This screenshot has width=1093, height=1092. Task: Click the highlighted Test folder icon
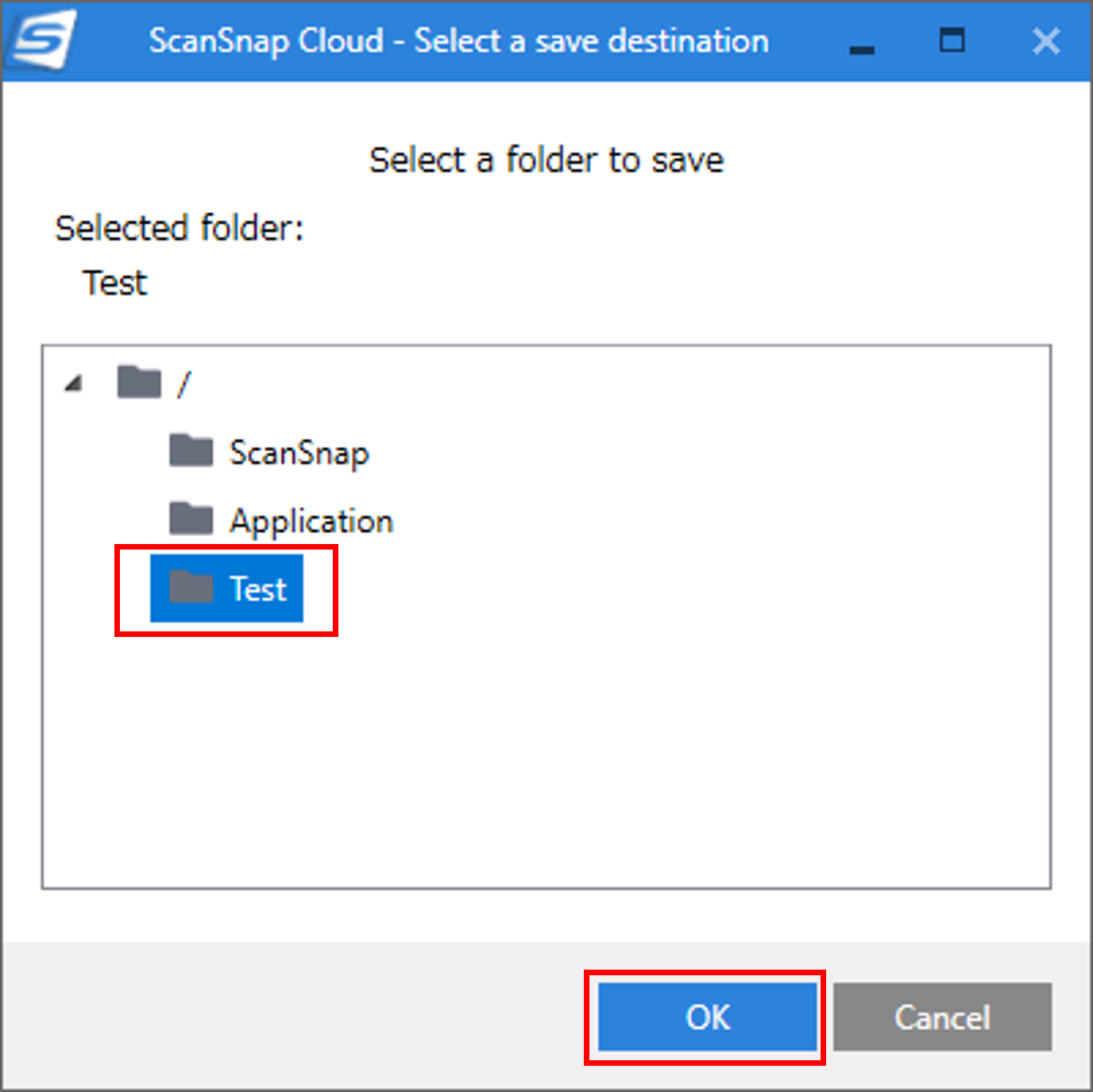(x=191, y=588)
